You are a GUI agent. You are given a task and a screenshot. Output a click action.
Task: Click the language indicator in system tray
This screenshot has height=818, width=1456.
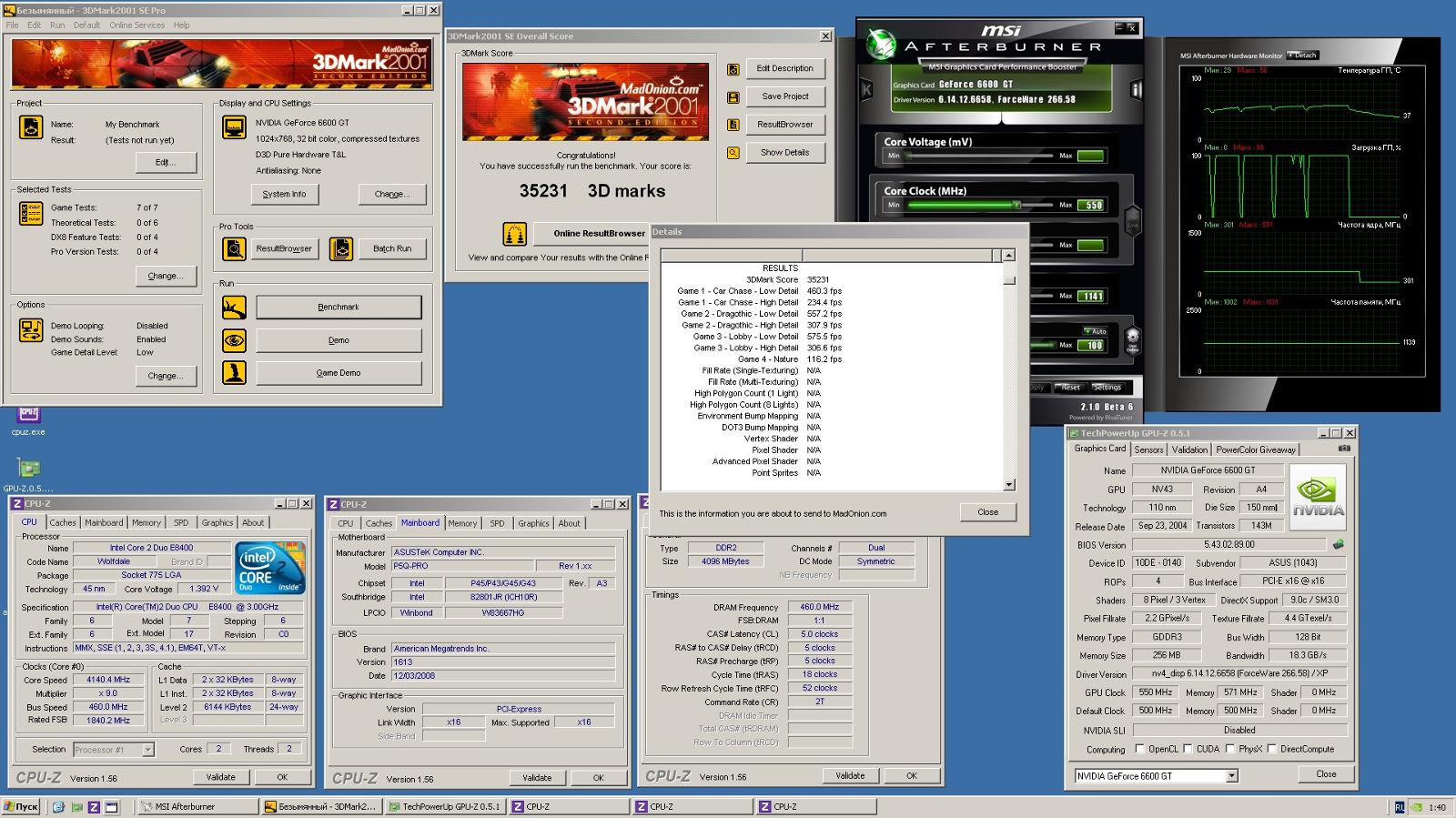(x=1400, y=807)
